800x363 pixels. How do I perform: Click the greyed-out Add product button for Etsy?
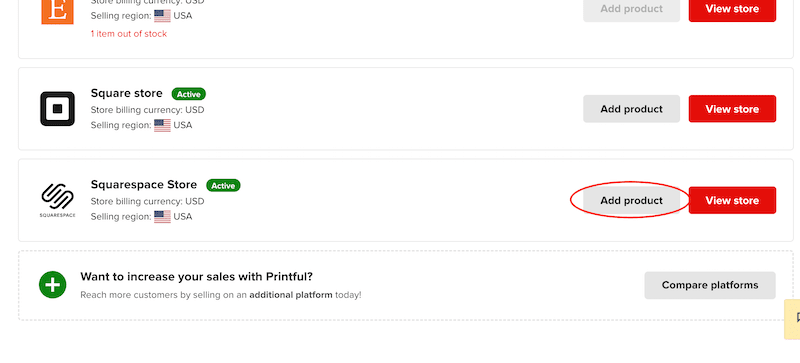click(631, 9)
